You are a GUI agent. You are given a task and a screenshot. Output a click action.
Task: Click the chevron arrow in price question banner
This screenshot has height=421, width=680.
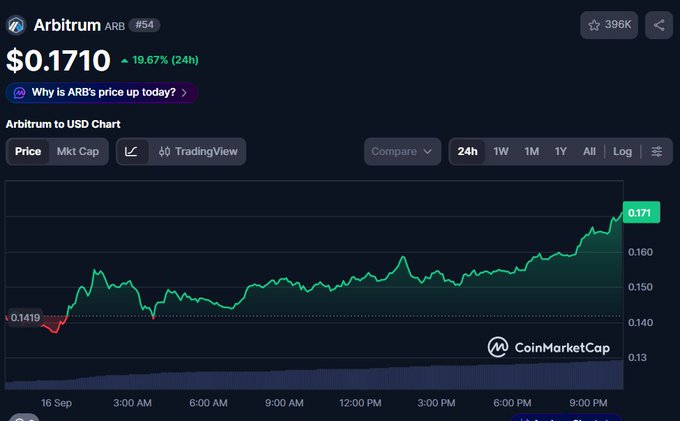[184, 93]
